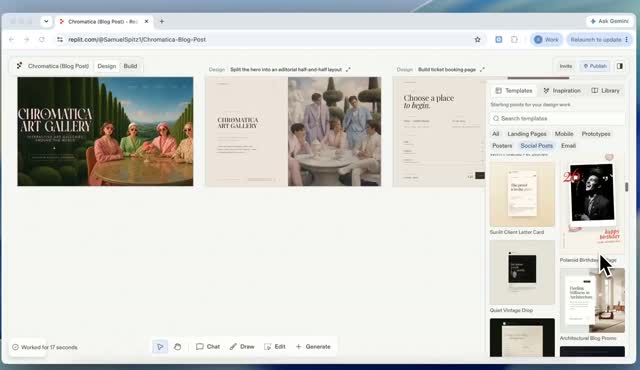Open a new browser tab
This screenshot has width=640, height=370.
coord(162,21)
